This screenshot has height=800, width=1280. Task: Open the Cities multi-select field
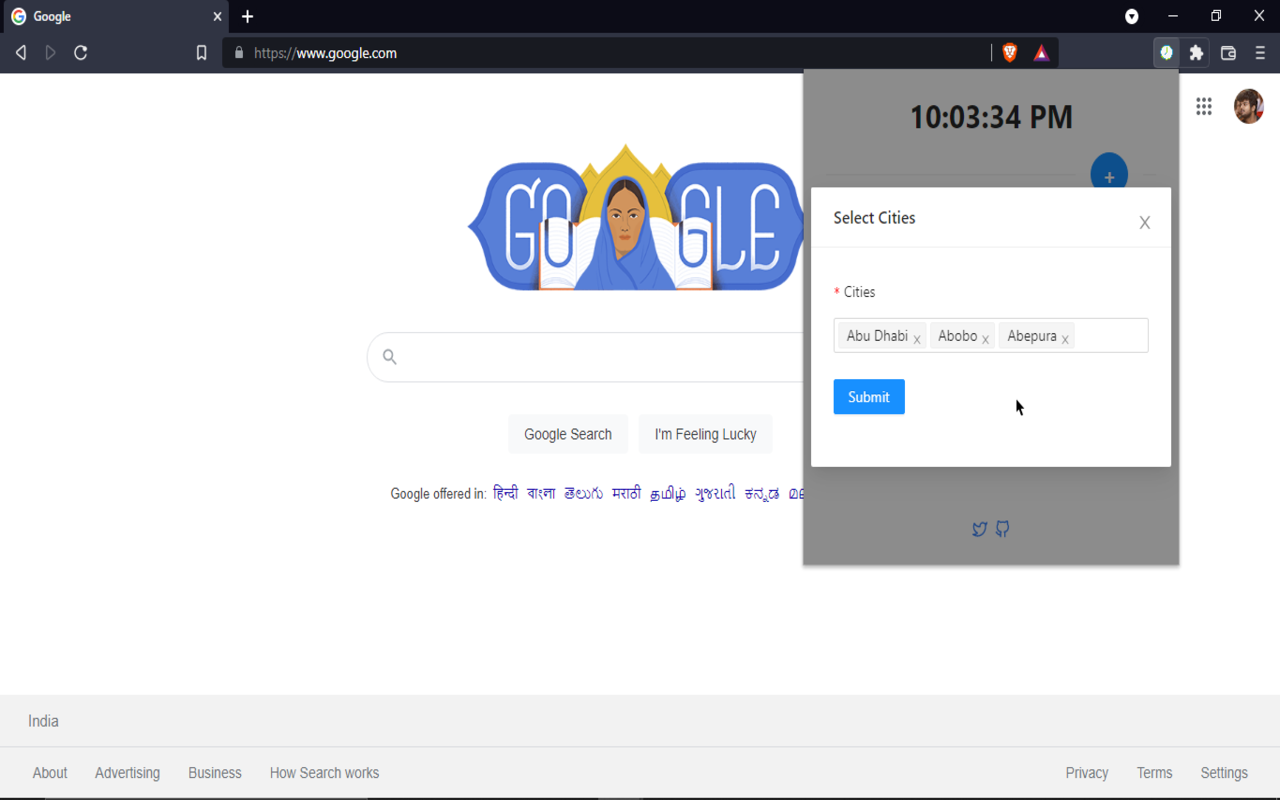991,335
